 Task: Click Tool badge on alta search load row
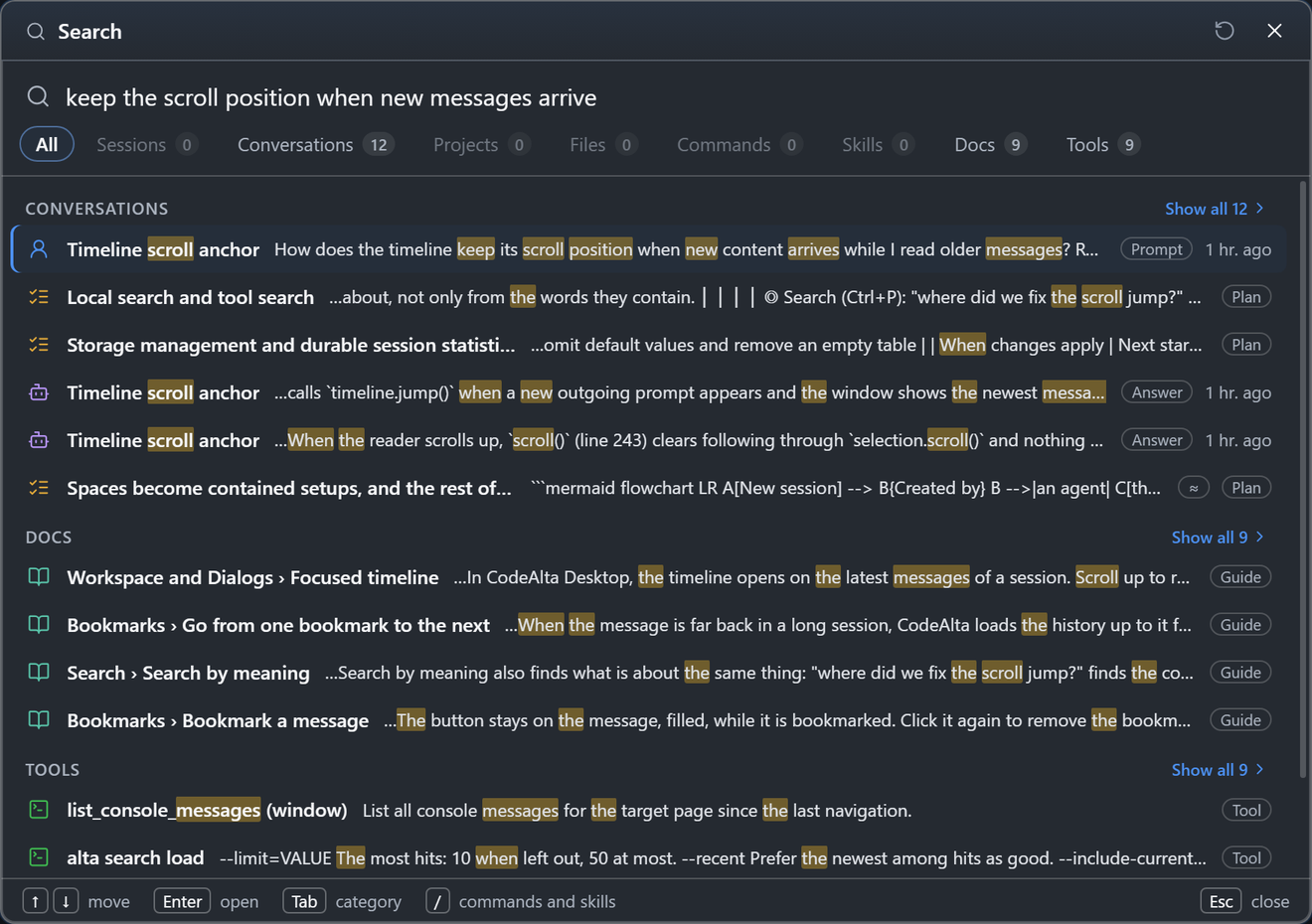pyautogui.click(x=1246, y=857)
